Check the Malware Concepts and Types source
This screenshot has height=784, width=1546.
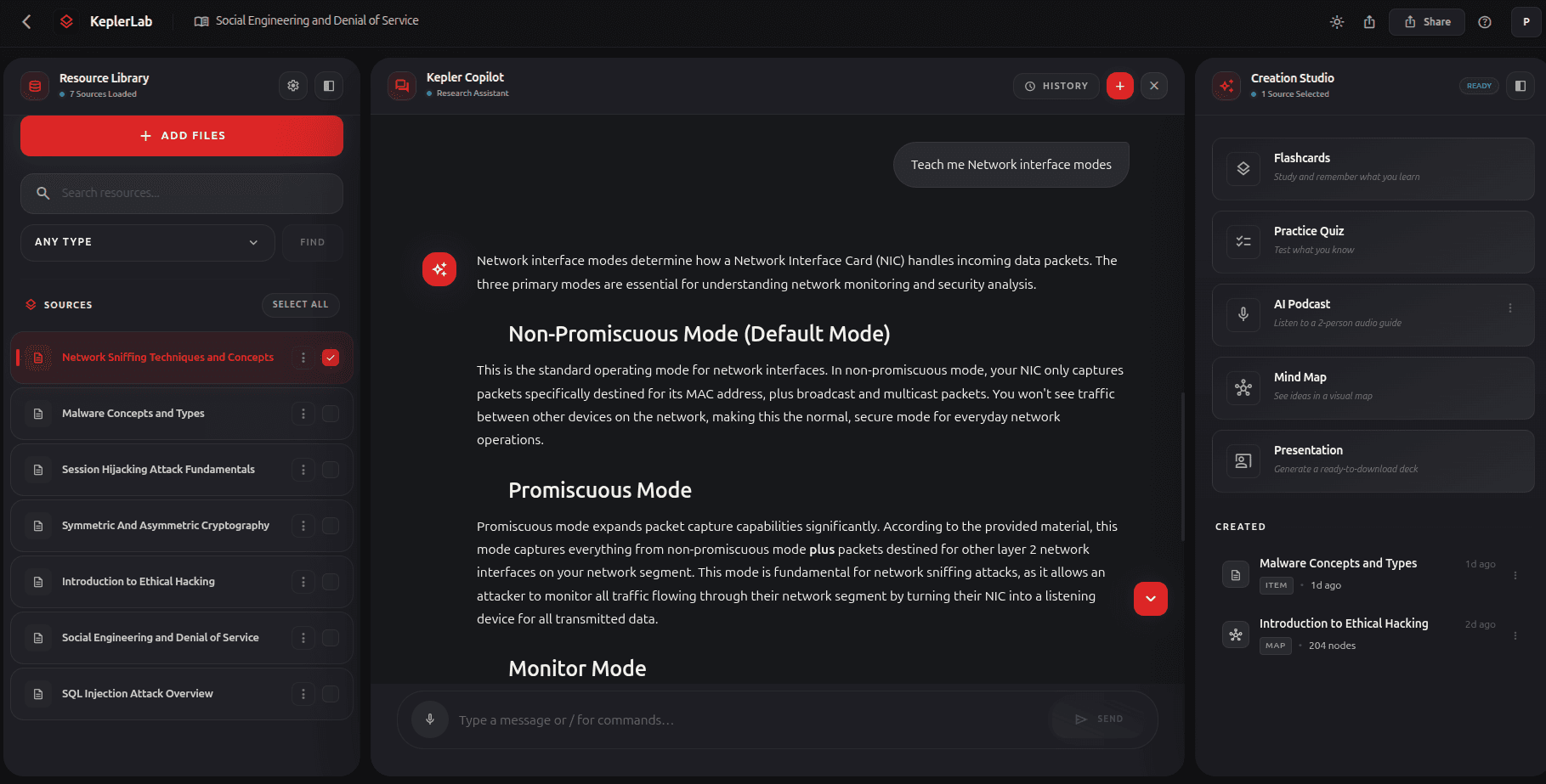pyautogui.click(x=331, y=414)
